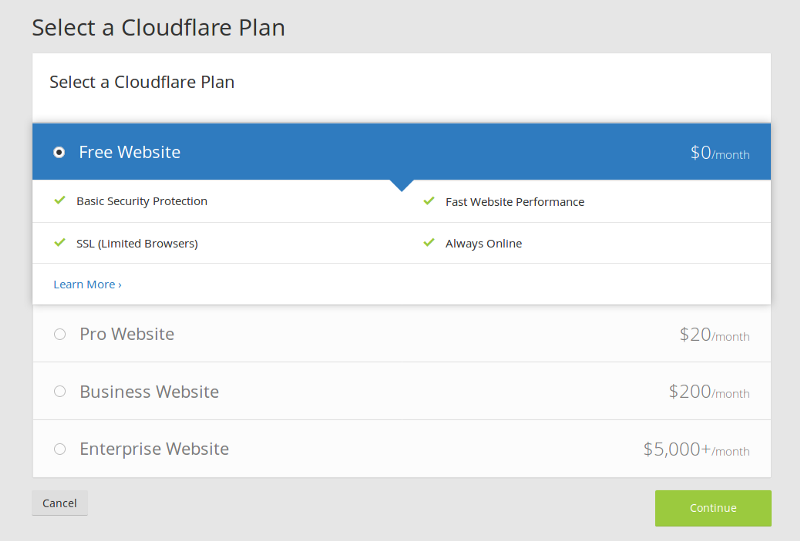
Task: Select Business Website plan radio button
Action: [x=60, y=391]
